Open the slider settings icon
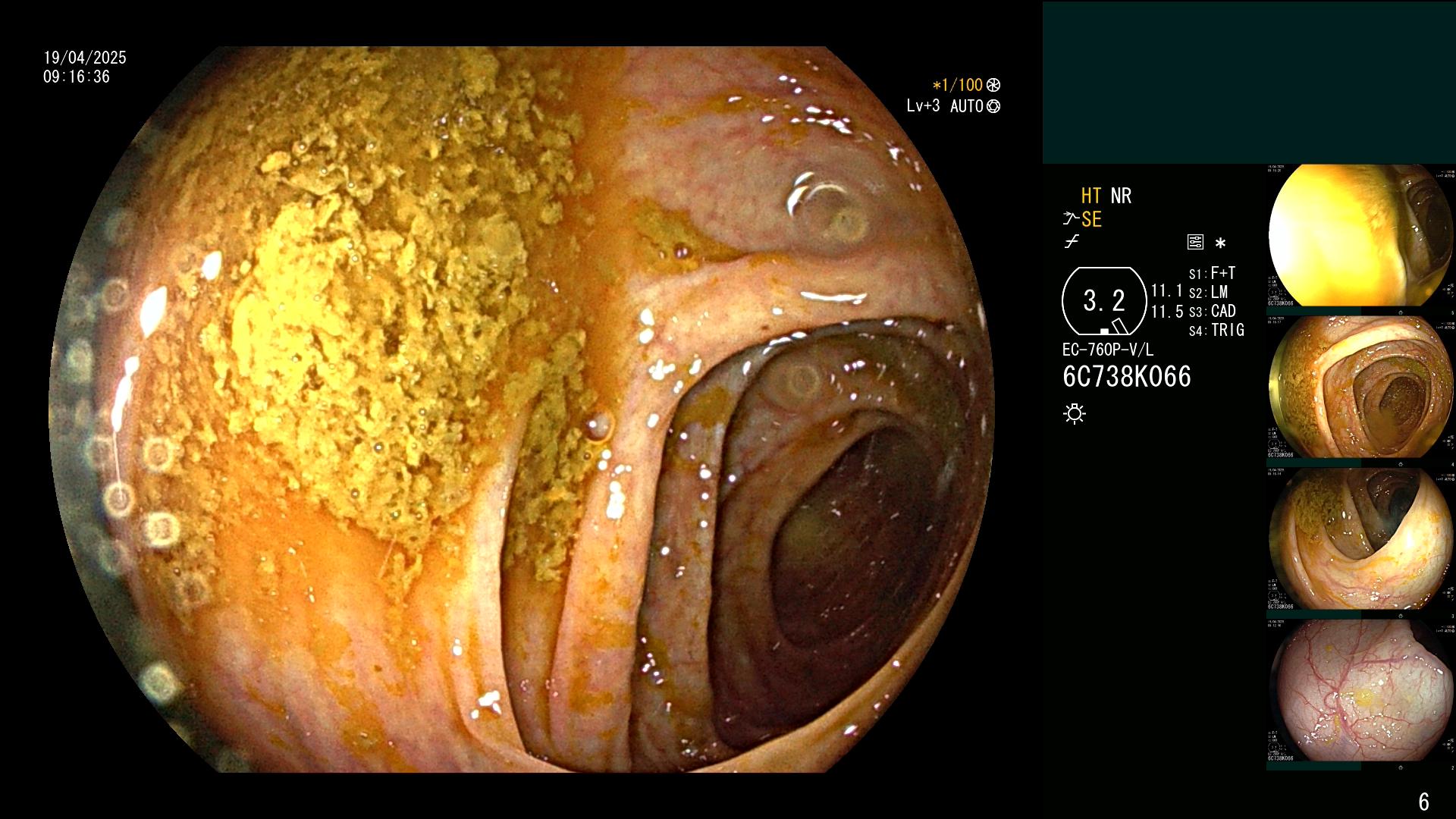The height and width of the screenshot is (819, 1456). pos(1195,243)
